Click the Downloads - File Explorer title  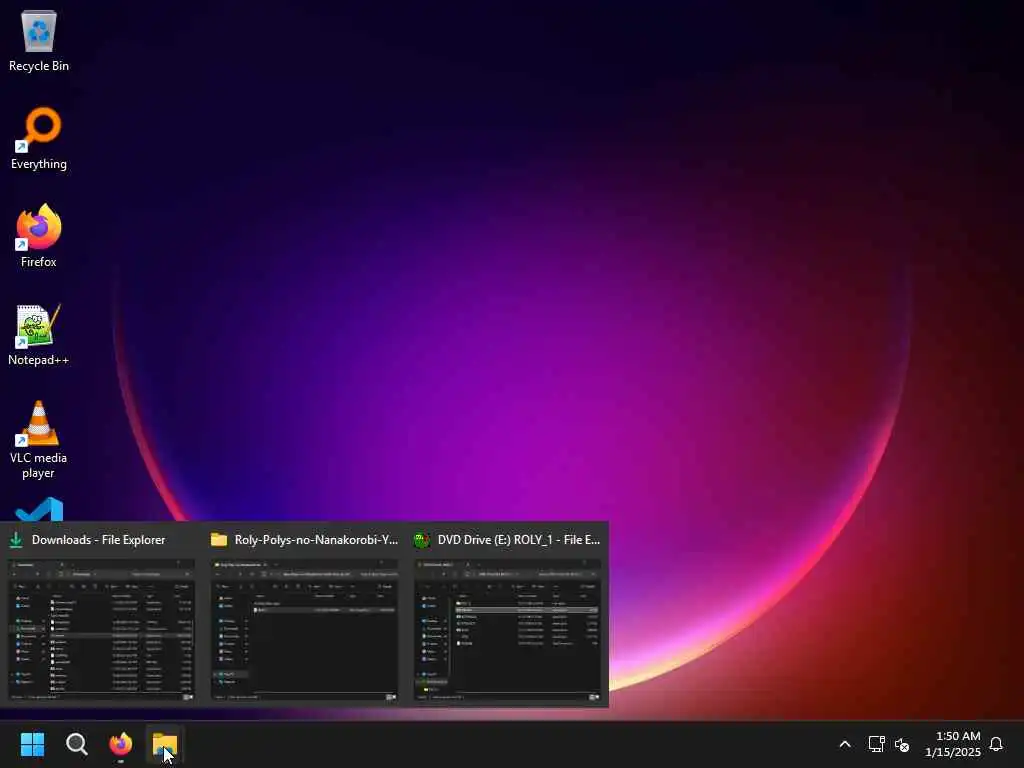(99, 540)
